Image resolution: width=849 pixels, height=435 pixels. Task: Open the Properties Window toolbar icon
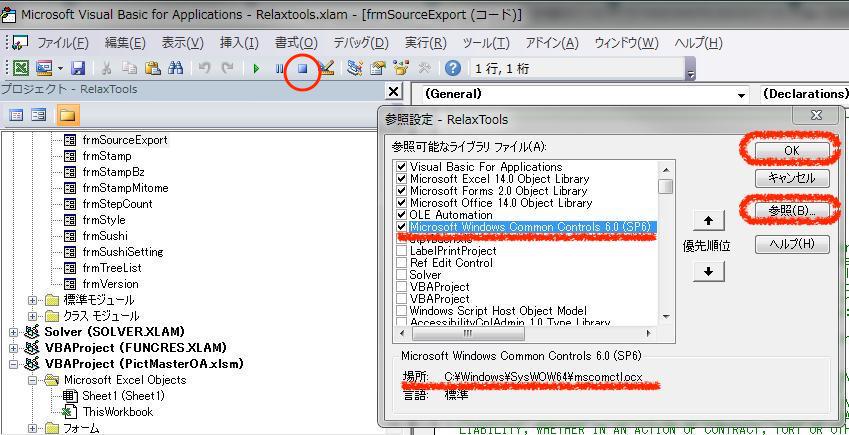pos(377,68)
